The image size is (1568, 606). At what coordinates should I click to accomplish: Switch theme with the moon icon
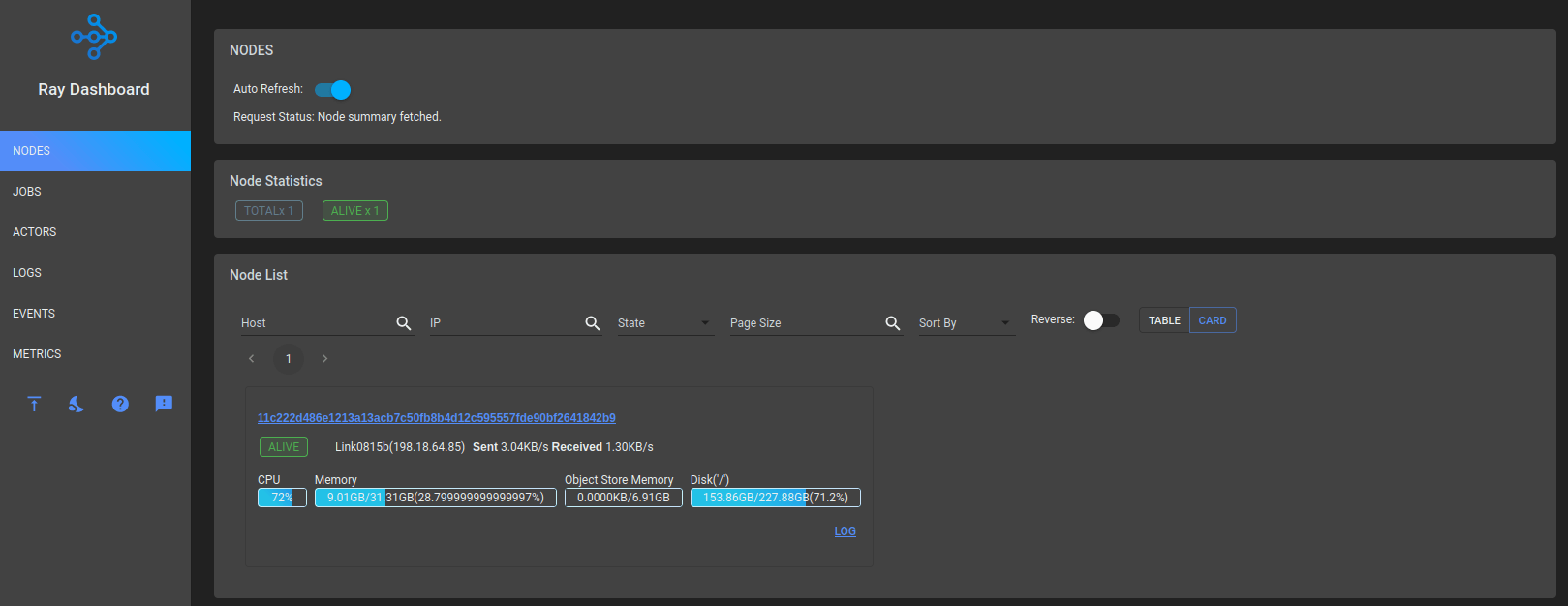(77, 404)
